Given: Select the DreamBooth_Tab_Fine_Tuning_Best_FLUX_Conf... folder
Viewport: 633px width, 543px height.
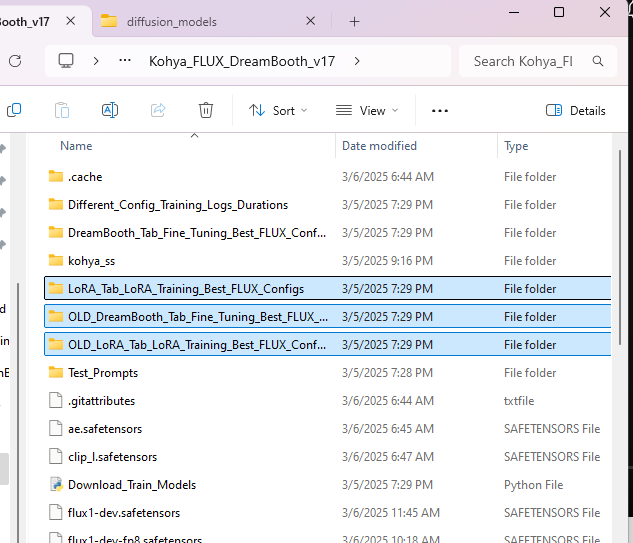Looking at the screenshot, I should click(x=328, y=233).
